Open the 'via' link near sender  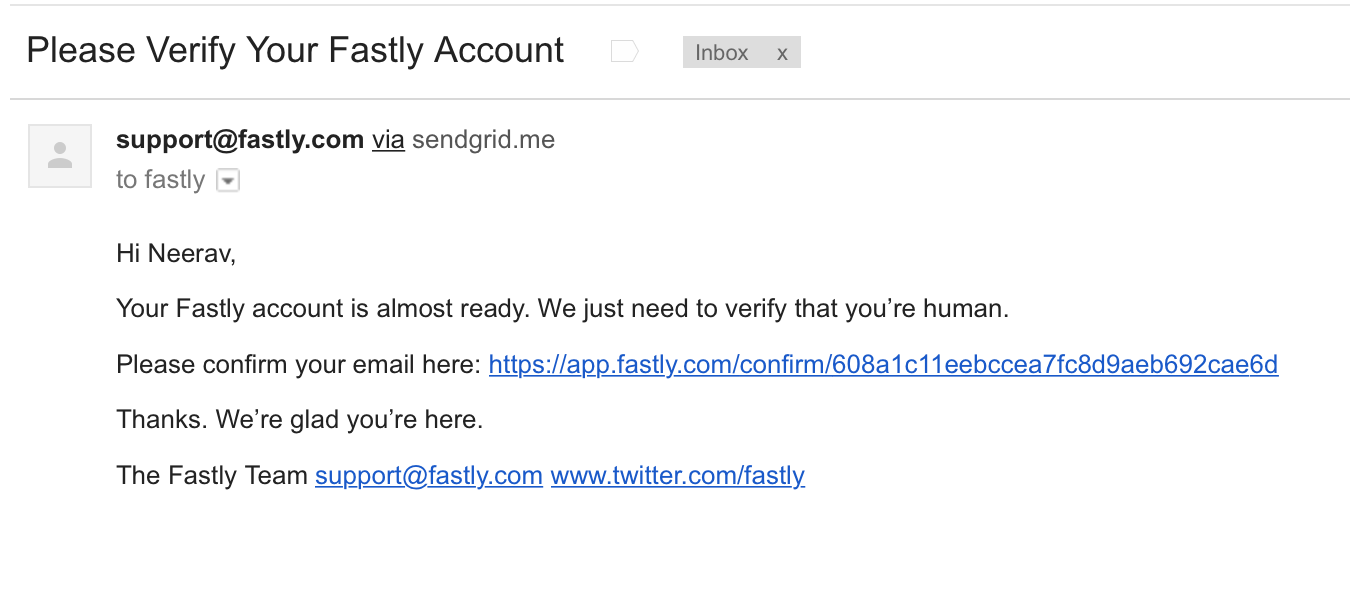(388, 140)
